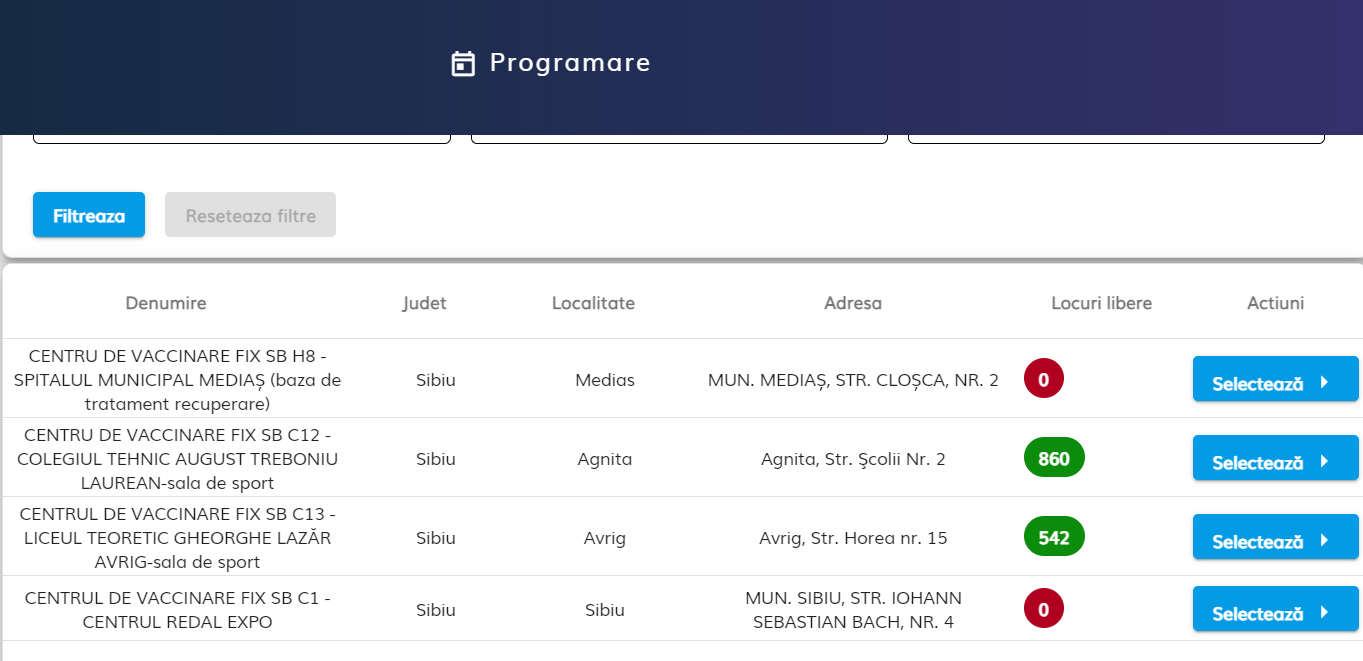
Task: Click the address Avrig, Str. Horea nr. 15
Action: click(853, 538)
